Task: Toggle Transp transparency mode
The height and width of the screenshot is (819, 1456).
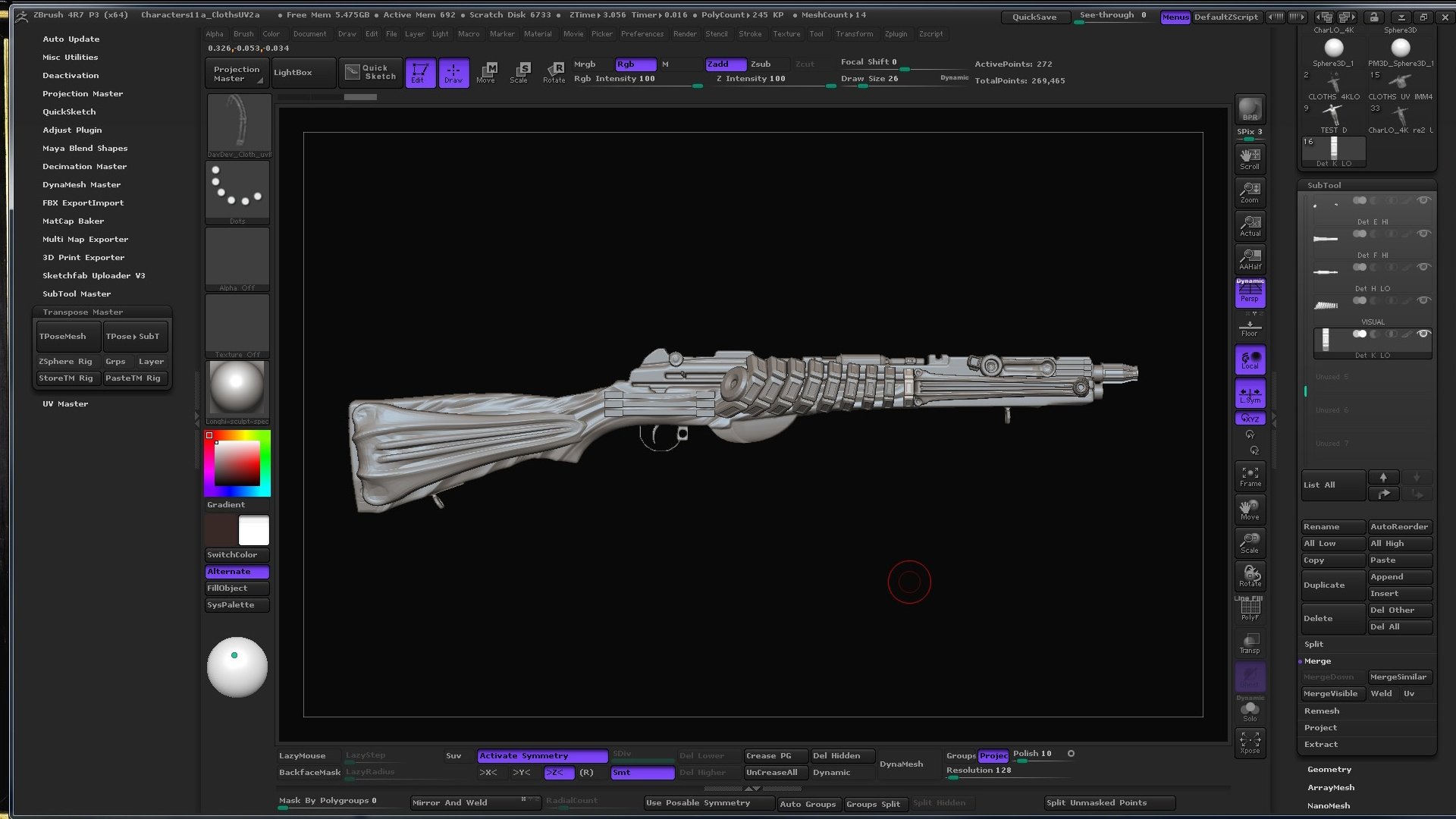Action: [1250, 643]
